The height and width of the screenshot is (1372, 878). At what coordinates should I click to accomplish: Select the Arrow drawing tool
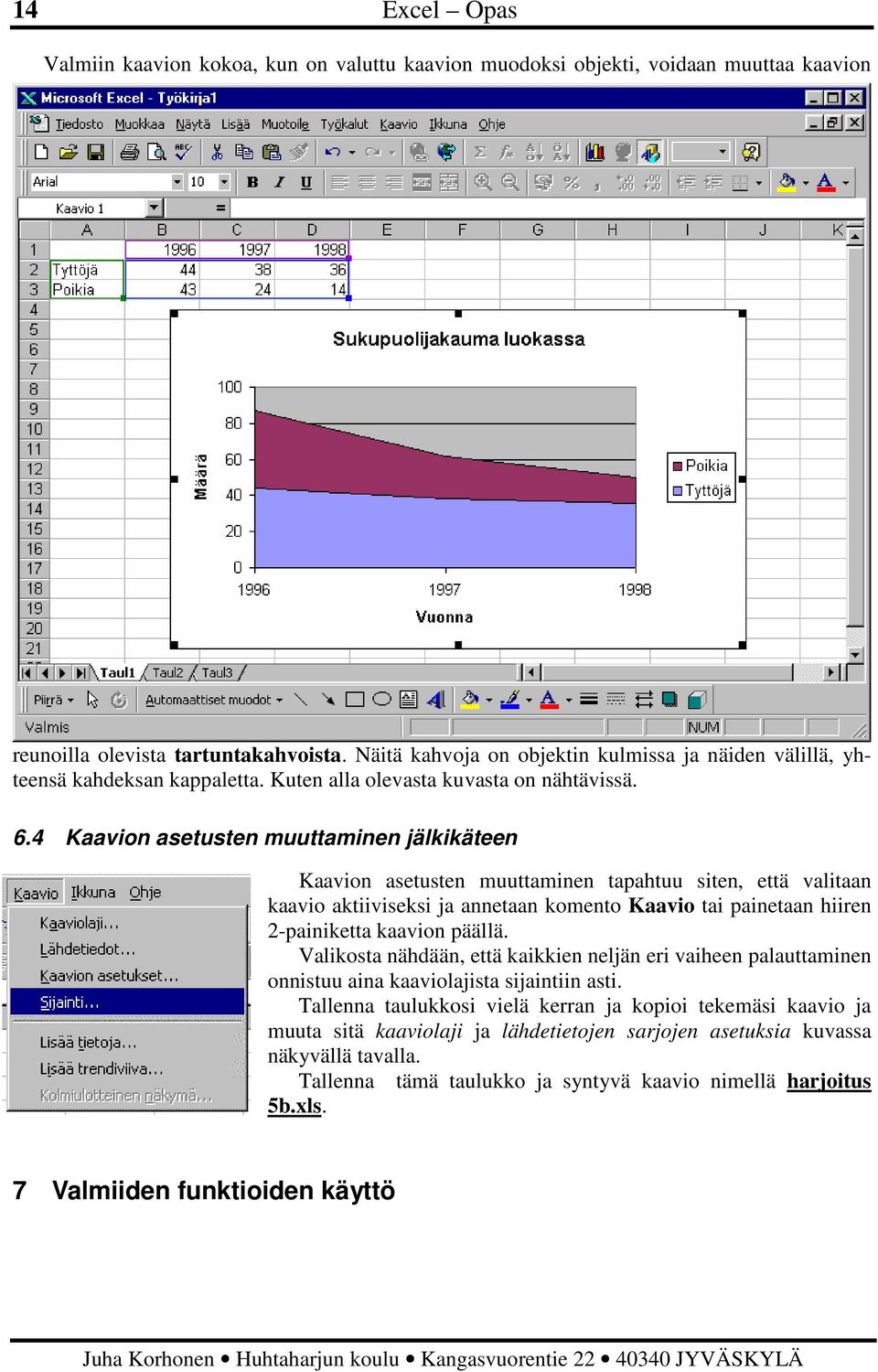click(327, 700)
